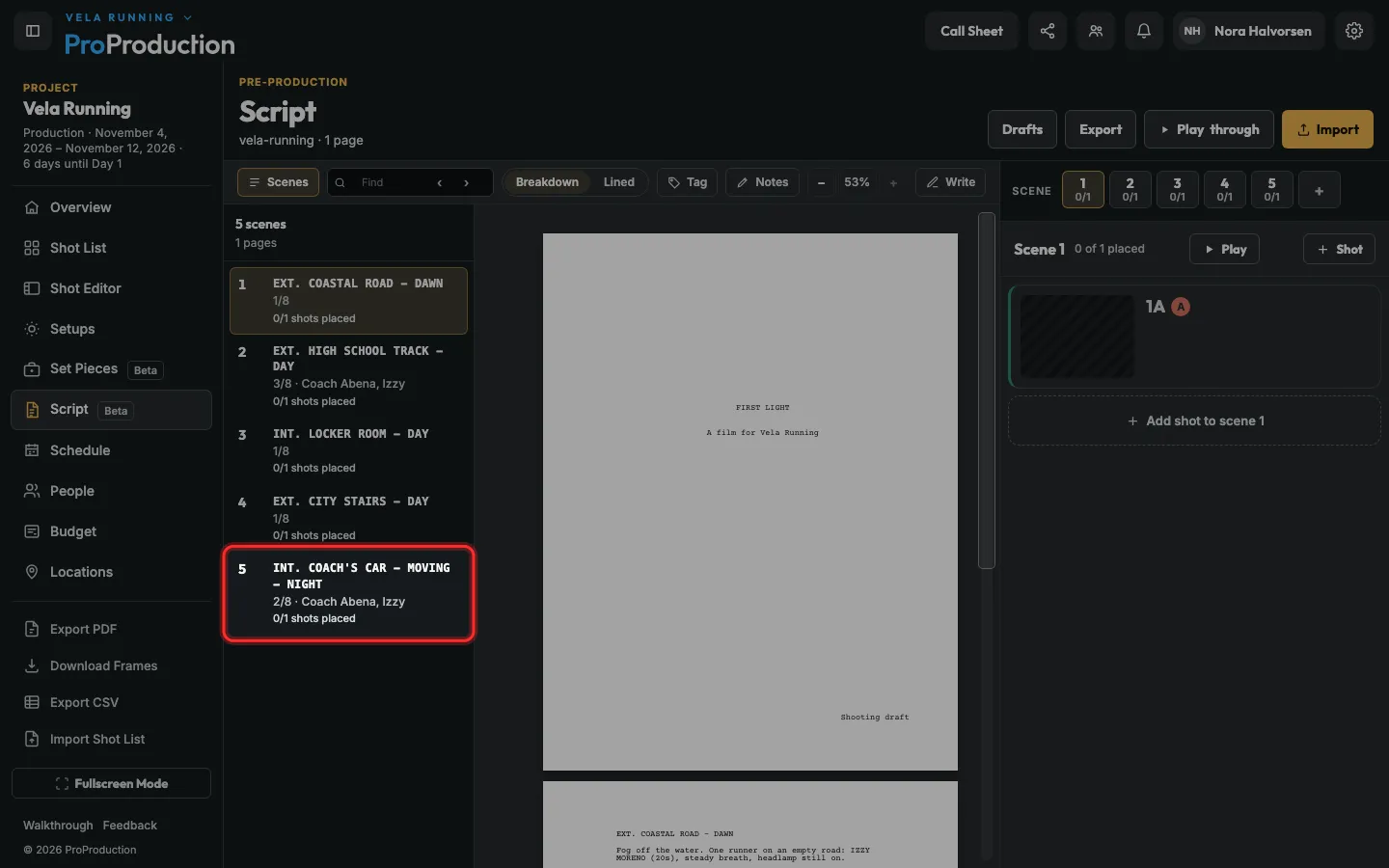Screen dimensions: 1389x868
Task: Go to next find result
Action: (467, 182)
